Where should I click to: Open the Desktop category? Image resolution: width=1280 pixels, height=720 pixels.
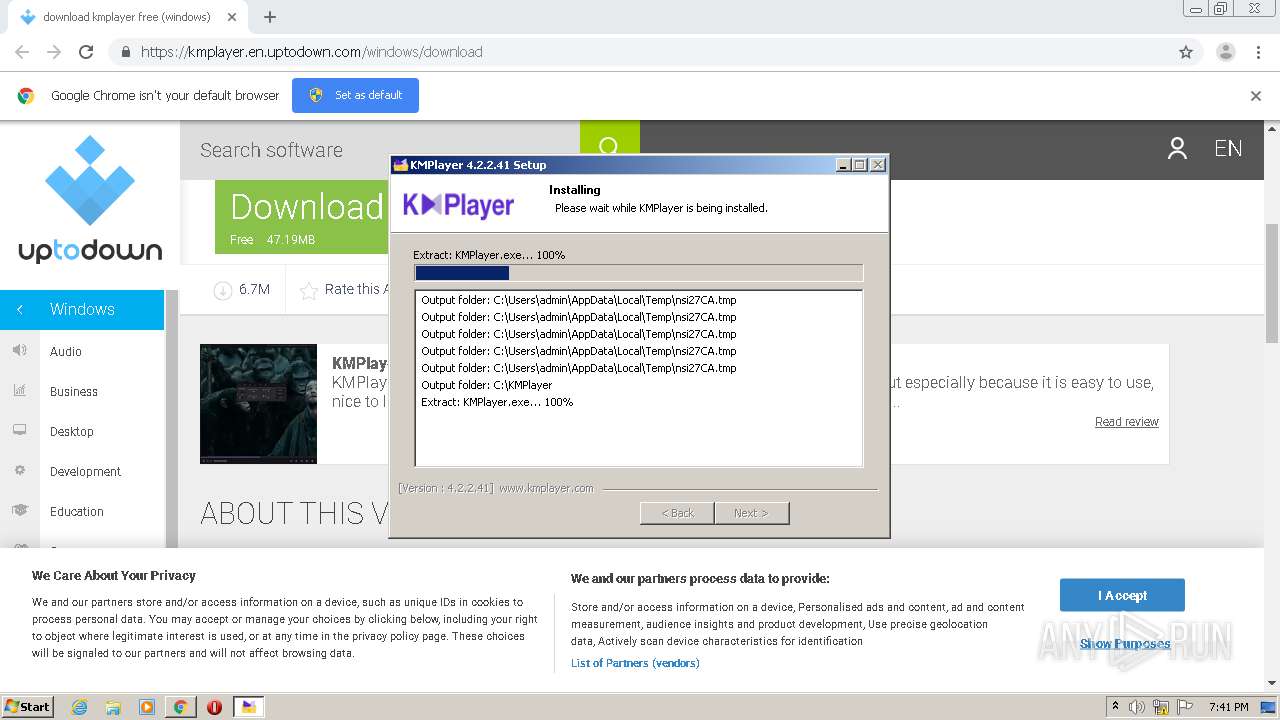(72, 431)
